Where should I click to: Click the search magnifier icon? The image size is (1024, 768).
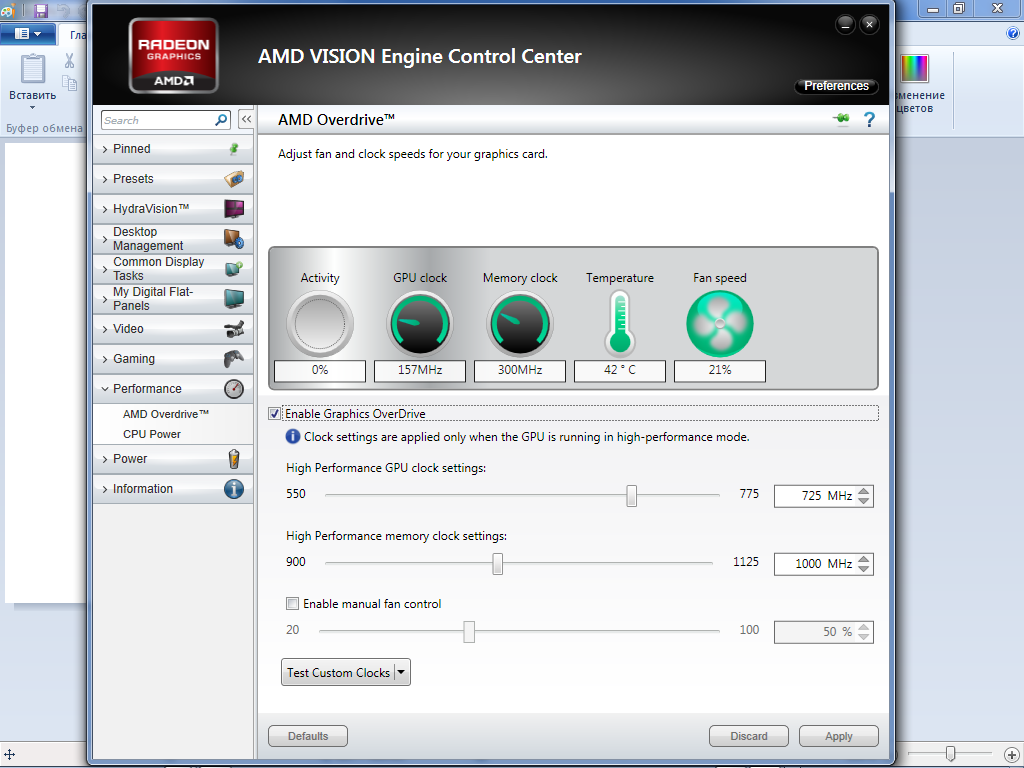point(221,120)
